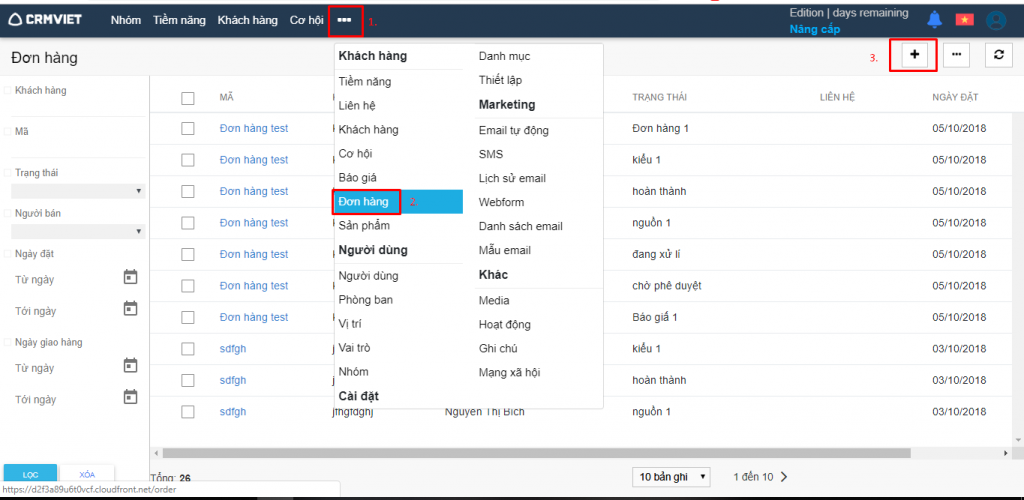
Task: Toggle the select-all checkbox in table header
Action: click(188, 98)
